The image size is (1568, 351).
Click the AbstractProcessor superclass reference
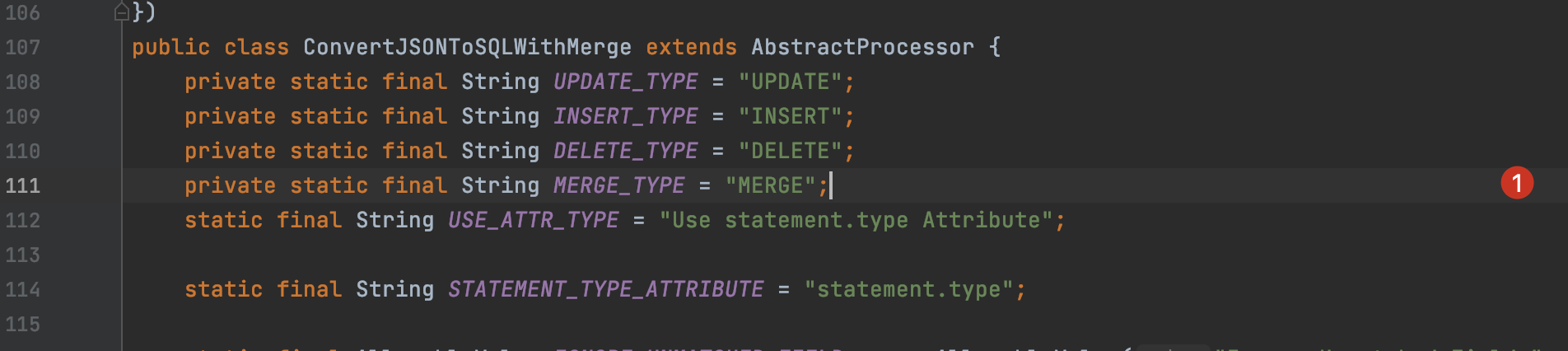[x=862, y=47]
